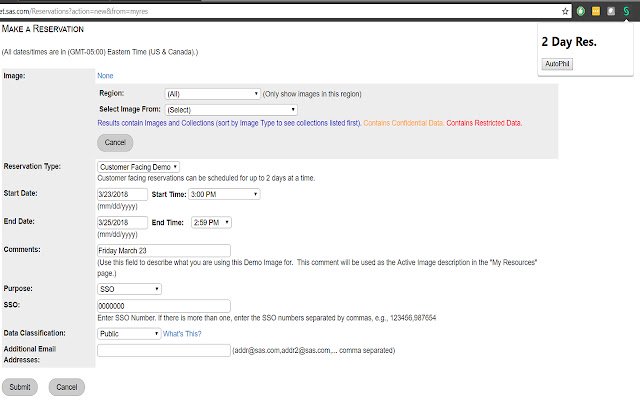Click 'Customer facing reservations' help text
The height and width of the screenshot is (400, 640).
[x=206, y=178]
